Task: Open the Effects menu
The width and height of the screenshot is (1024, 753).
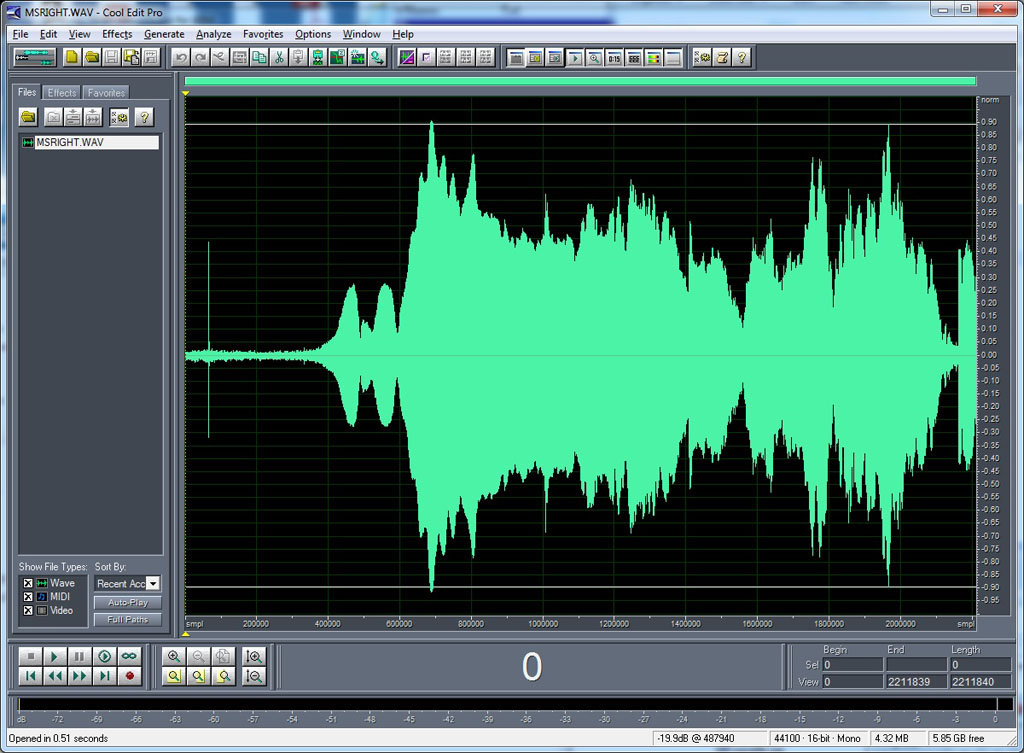Action: (117, 34)
